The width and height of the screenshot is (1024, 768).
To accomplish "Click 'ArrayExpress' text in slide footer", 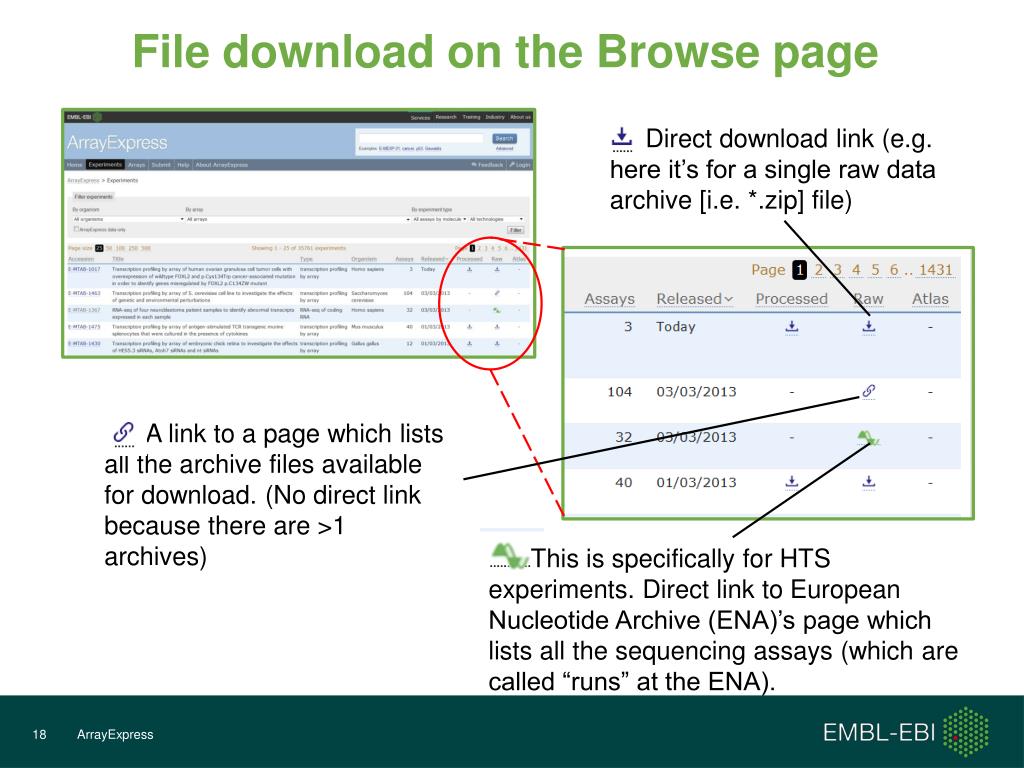I will point(115,734).
